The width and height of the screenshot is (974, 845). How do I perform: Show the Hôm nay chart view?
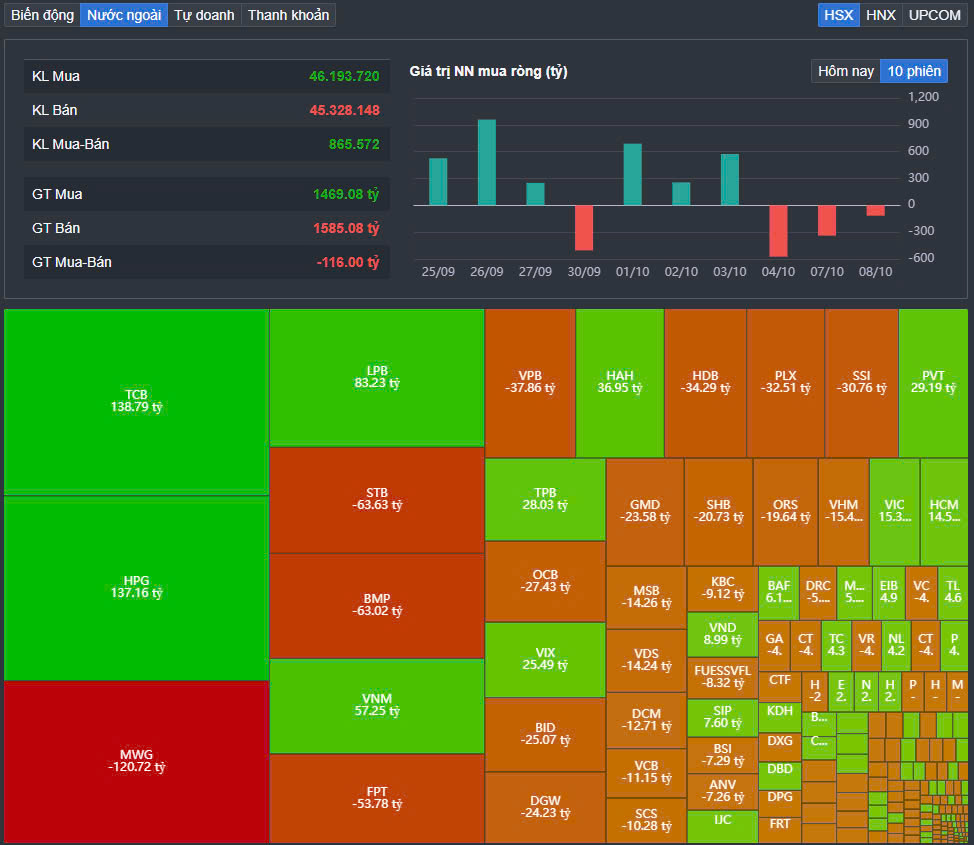pyautogui.click(x=845, y=71)
